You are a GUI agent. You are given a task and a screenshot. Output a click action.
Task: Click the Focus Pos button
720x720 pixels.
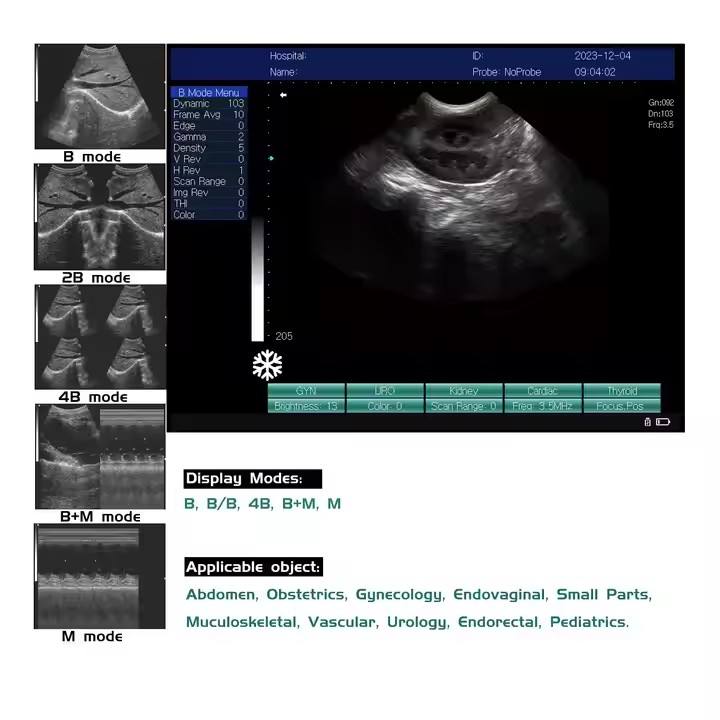pos(622,406)
